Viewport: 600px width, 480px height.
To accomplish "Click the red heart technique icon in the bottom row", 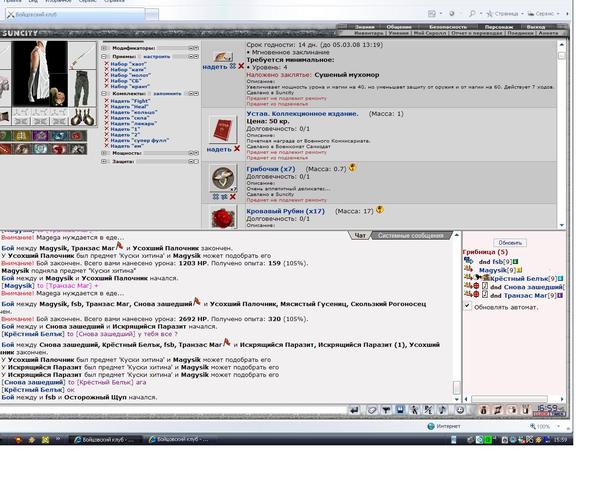I will click(59, 149).
